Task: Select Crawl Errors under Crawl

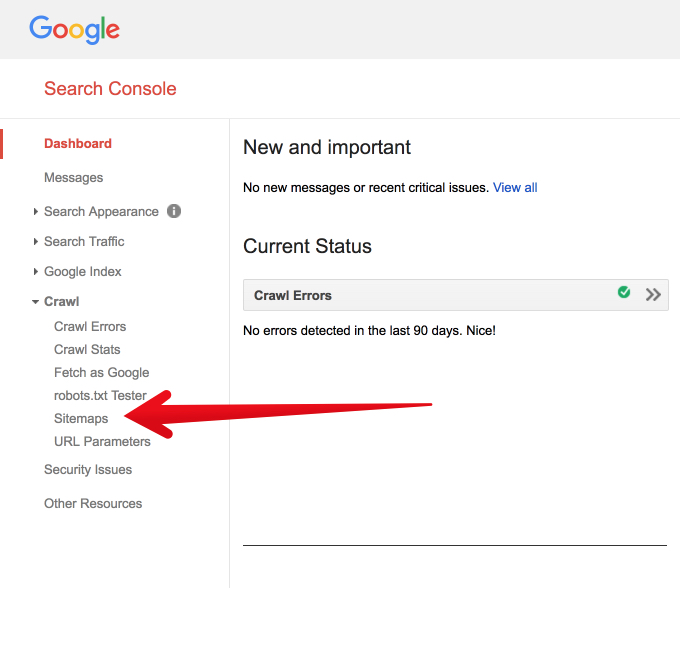Action: pyautogui.click(x=90, y=327)
